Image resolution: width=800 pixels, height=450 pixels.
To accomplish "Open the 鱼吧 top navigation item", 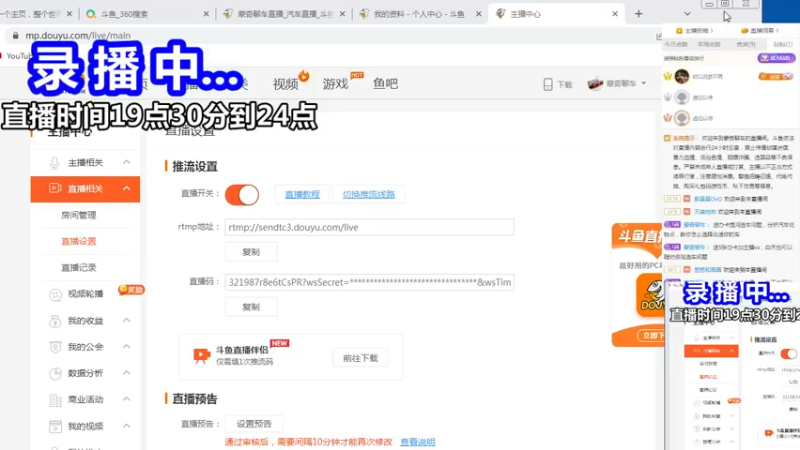I will pos(385,83).
